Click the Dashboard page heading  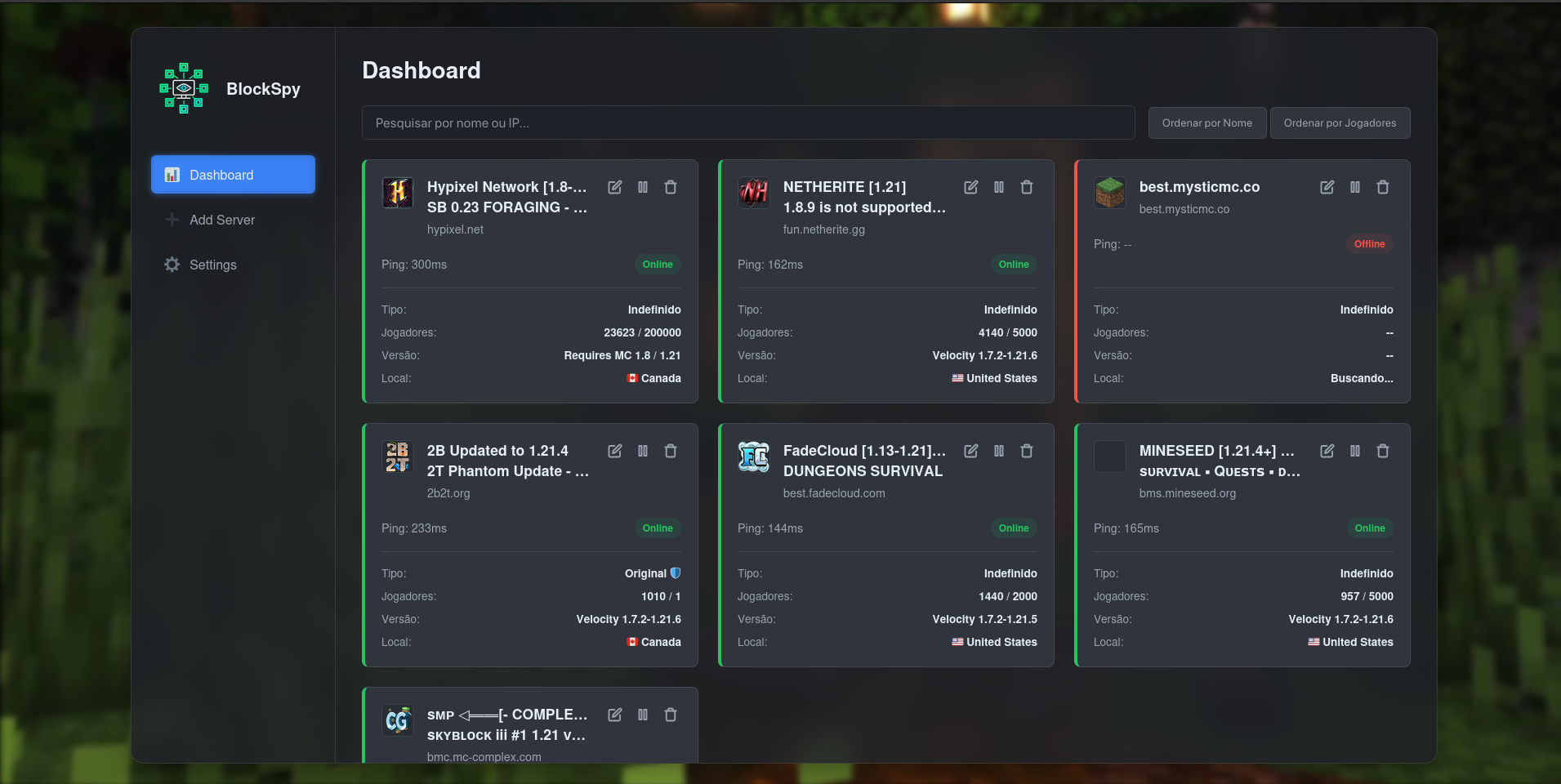(x=421, y=70)
